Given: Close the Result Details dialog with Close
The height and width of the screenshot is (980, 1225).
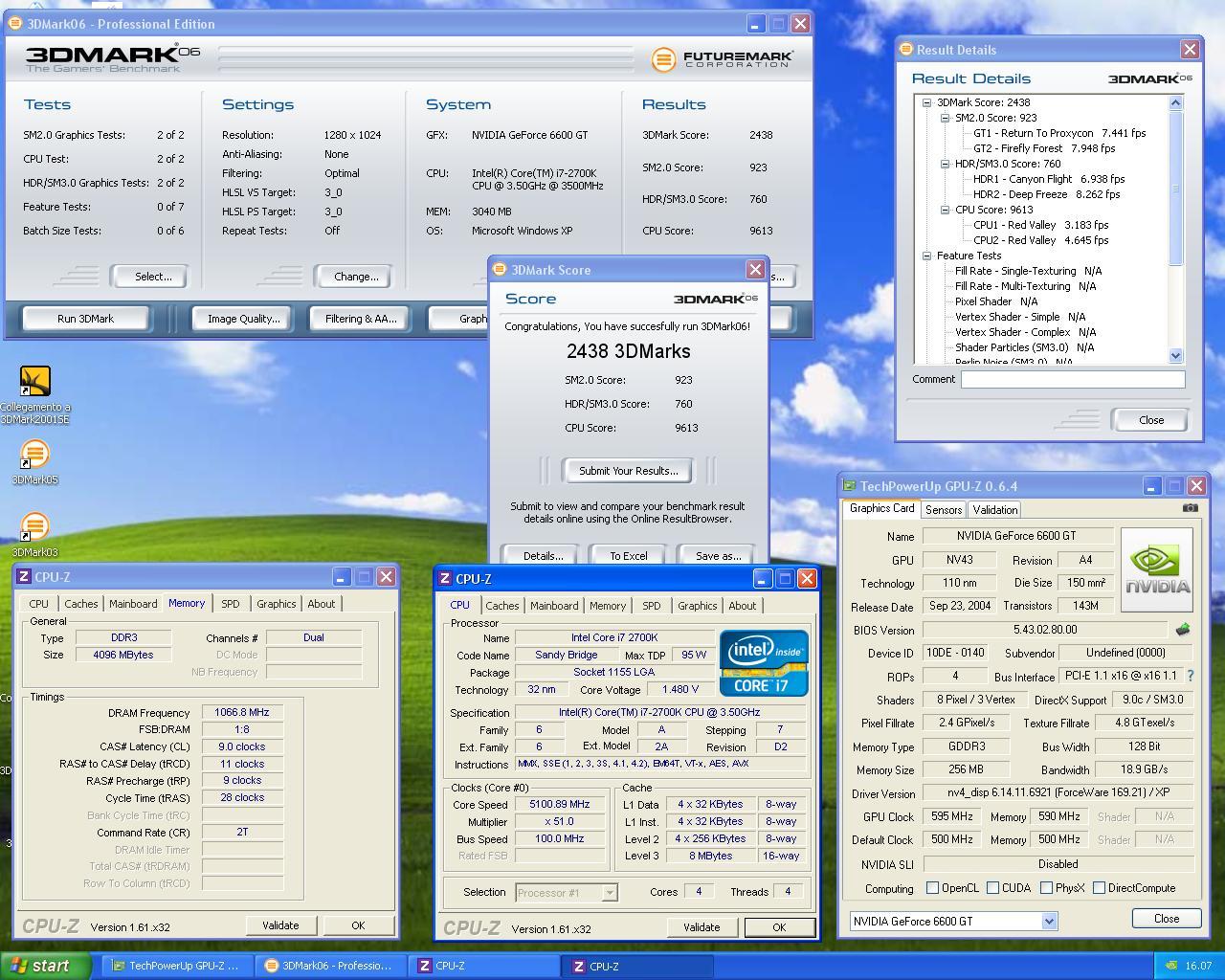Looking at the screenshot, I should [x=1151, y=420].
